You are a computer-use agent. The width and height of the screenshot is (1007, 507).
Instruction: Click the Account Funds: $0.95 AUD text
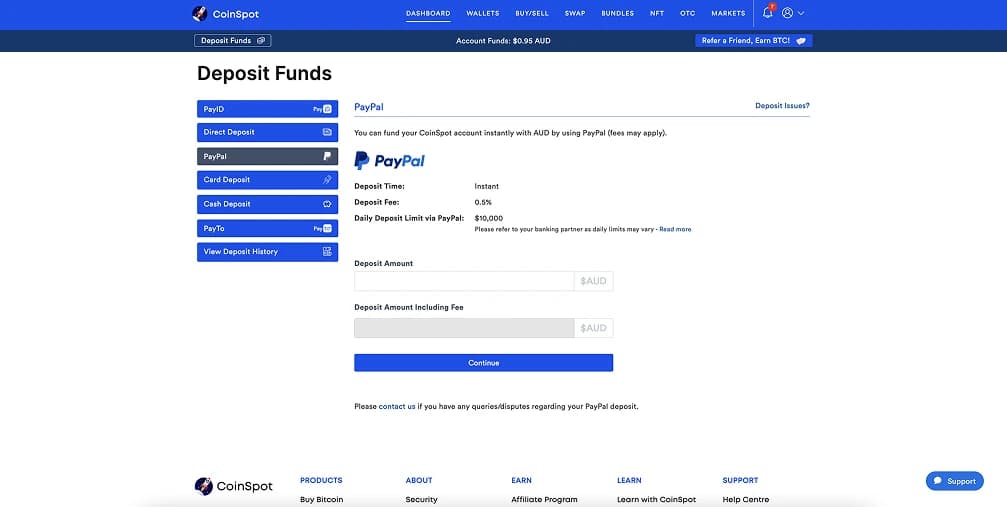pos(503,40)
